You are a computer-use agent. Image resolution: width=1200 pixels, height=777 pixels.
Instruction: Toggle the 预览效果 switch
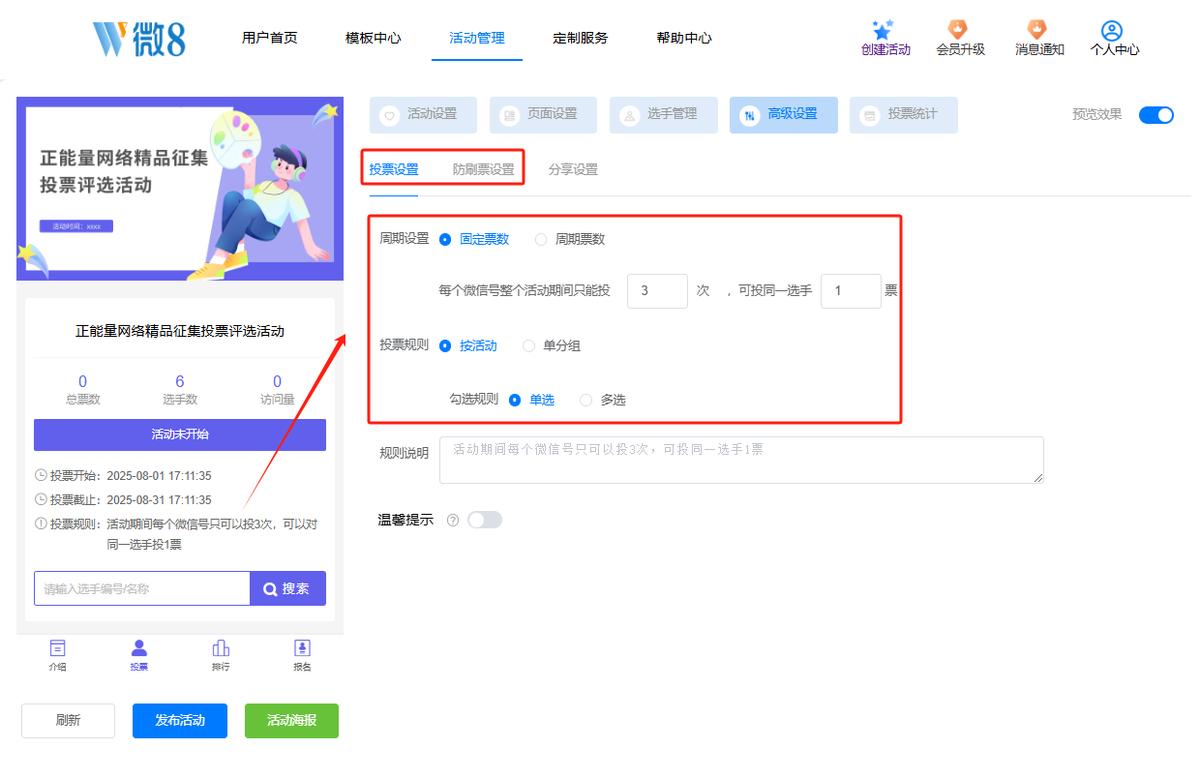pyautogui.click(x=1156, y=115)
